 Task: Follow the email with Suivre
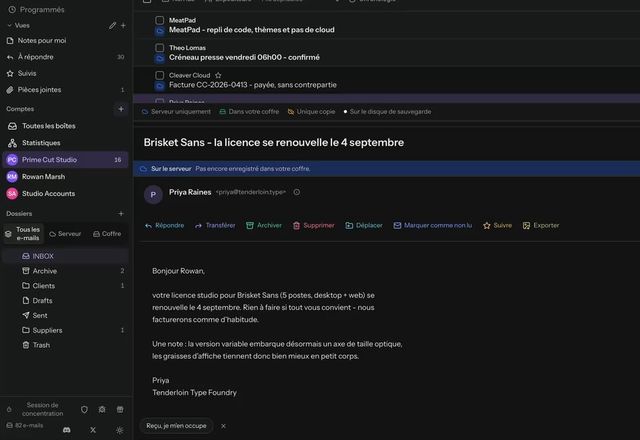[x=497, y=225]
